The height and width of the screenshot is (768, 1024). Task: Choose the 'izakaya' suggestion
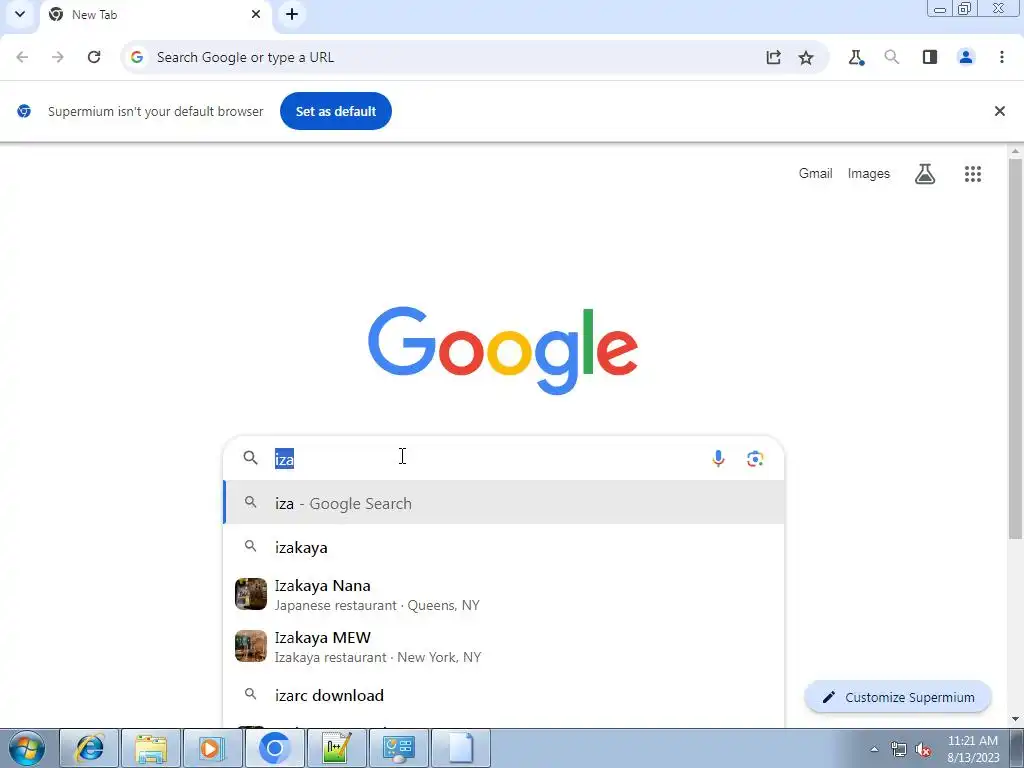(504, 547)
